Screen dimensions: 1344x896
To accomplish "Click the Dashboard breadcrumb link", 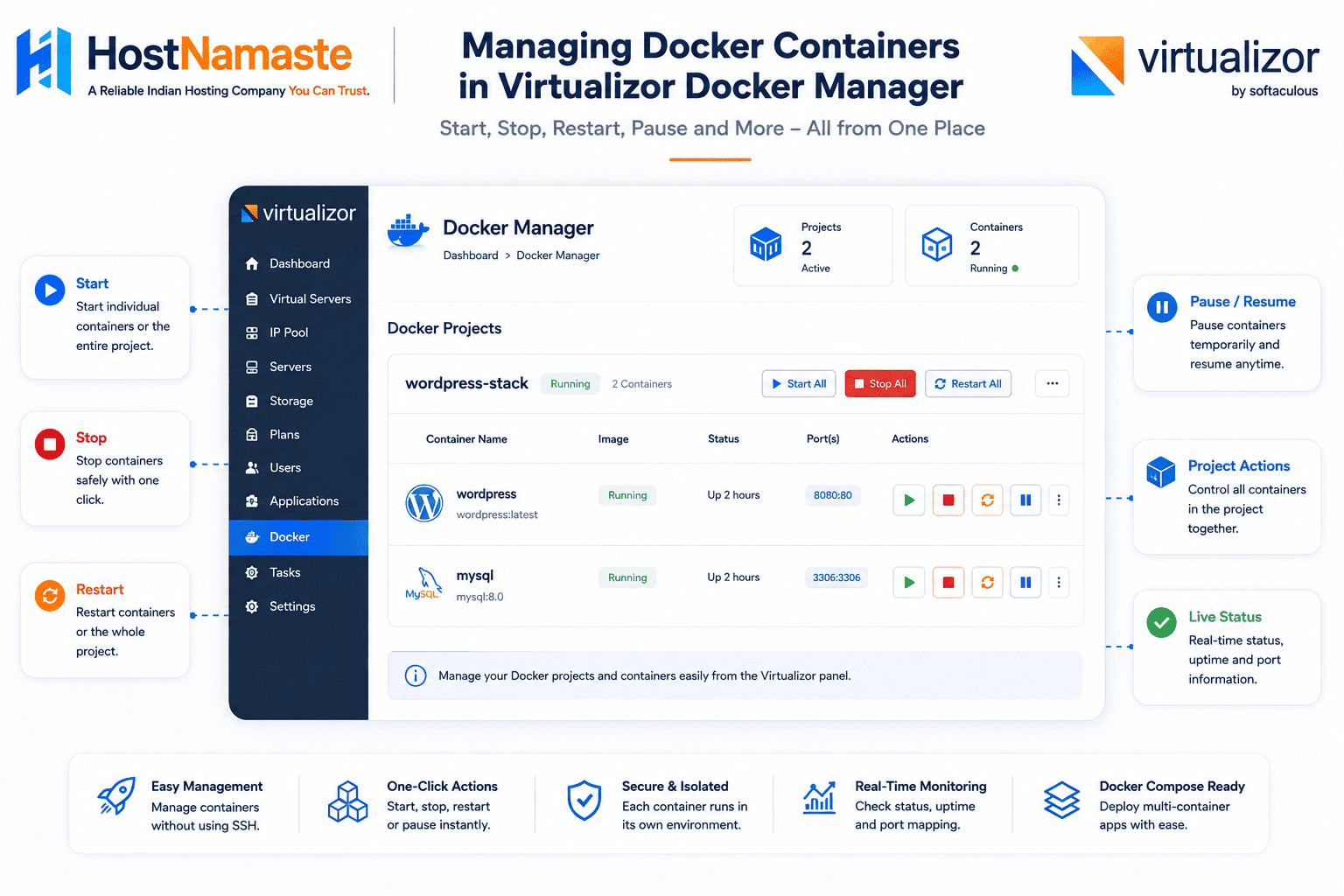I will click(471, 255).
